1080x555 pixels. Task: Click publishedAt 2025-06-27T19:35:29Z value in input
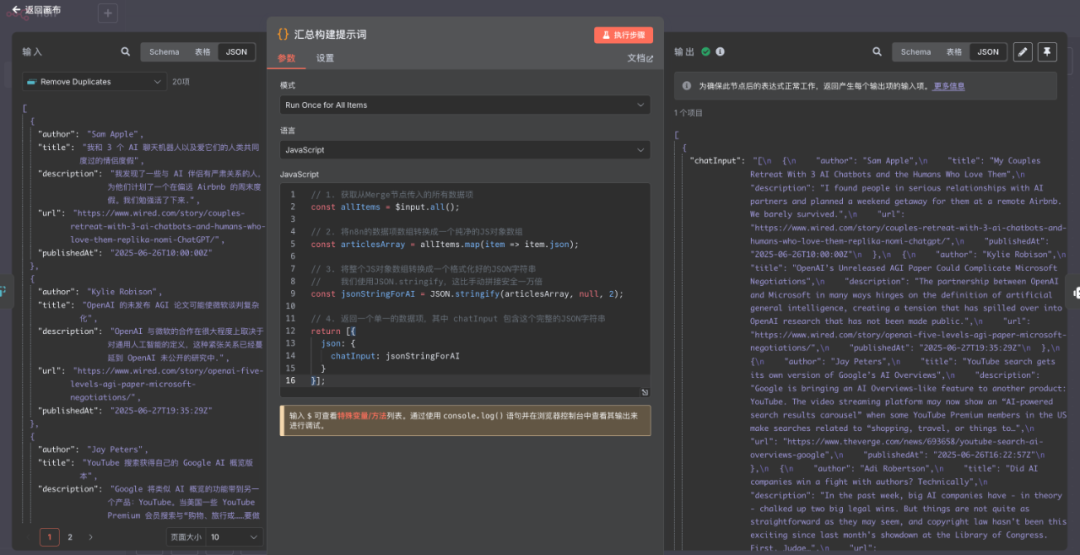(161, 410)
